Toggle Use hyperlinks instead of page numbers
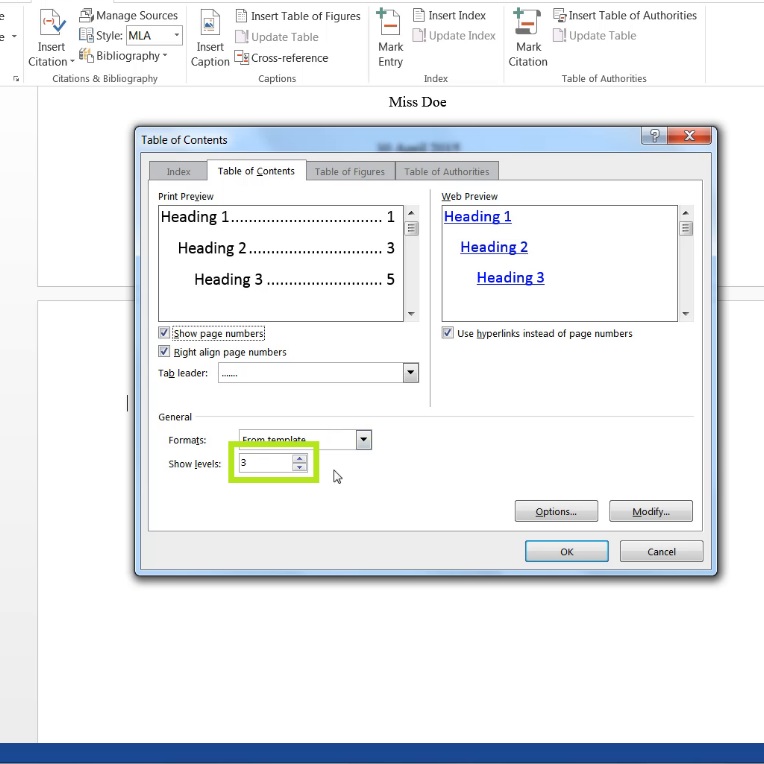Image resolution: width=764 pixels, height=764 pixels. click(447, 333)
